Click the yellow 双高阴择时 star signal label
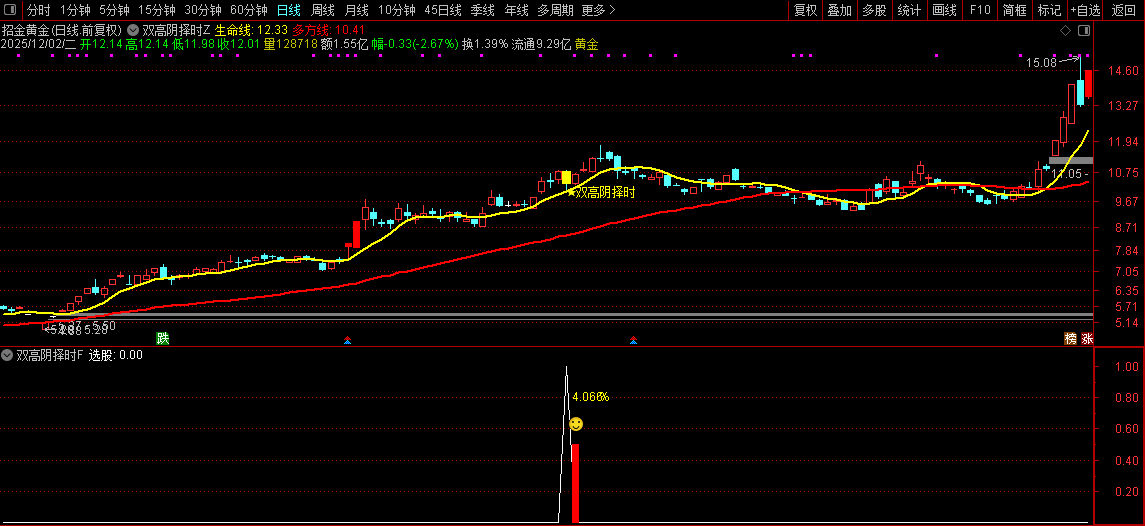Viewport: 1145px width, 526px height. tap(601, 193)
